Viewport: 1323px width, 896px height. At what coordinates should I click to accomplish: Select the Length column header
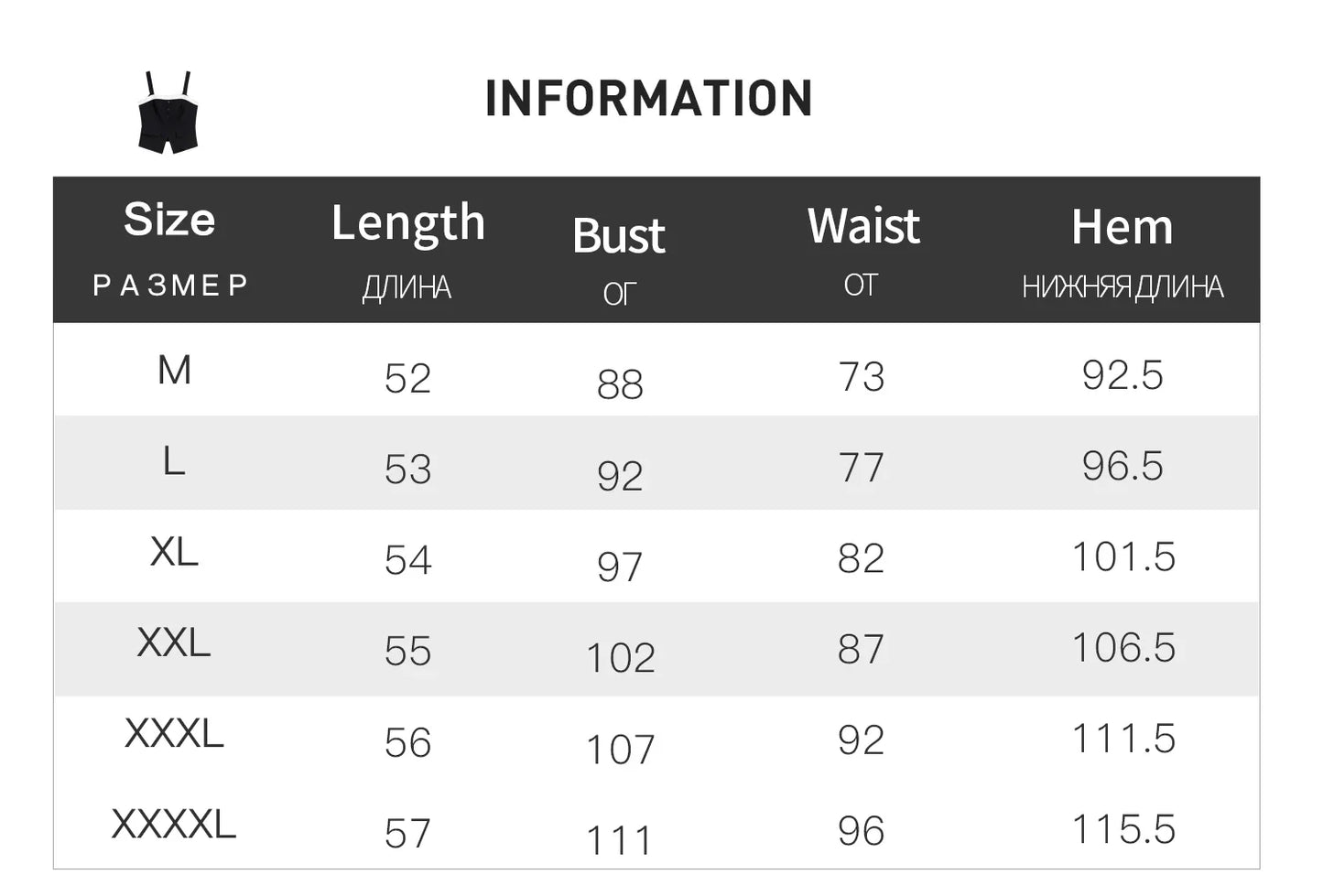(x=408, y=223)
